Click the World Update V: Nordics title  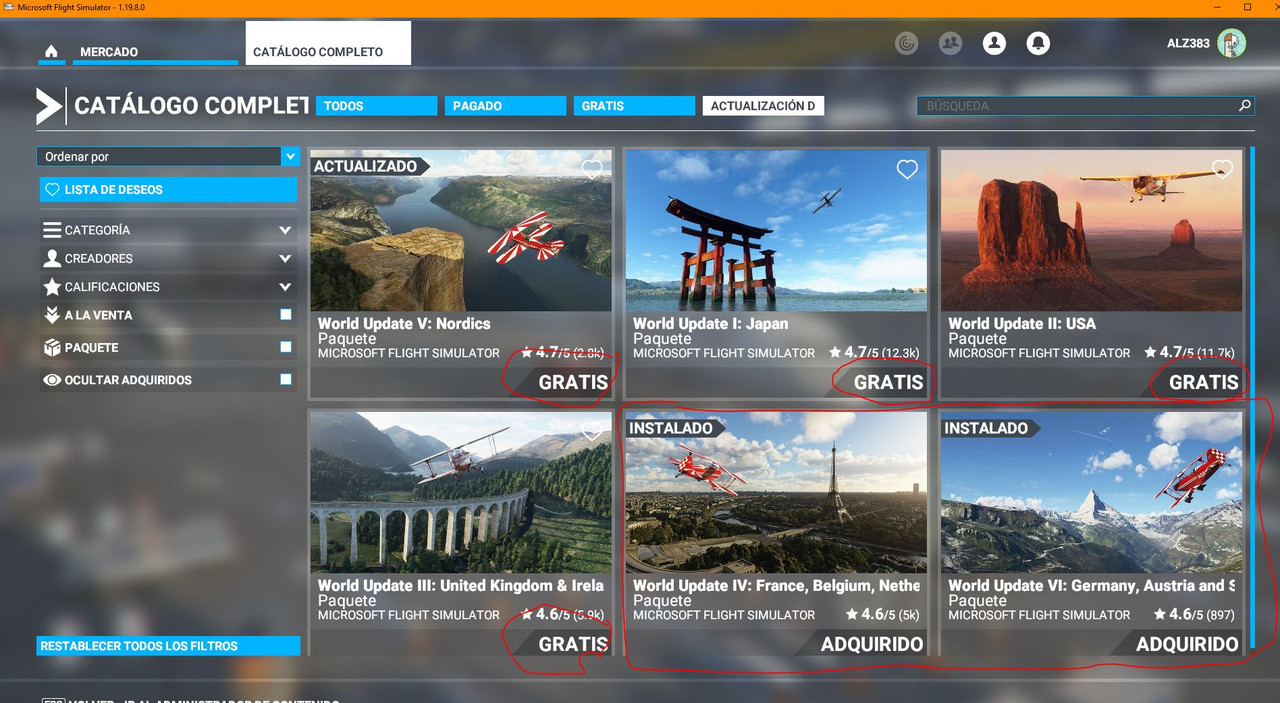(x=404, y=323)
